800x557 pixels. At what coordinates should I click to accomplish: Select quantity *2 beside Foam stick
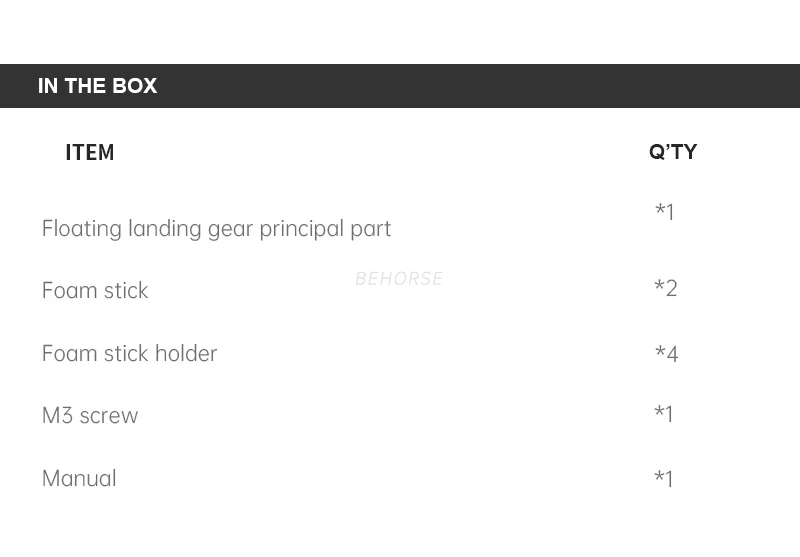665,289
